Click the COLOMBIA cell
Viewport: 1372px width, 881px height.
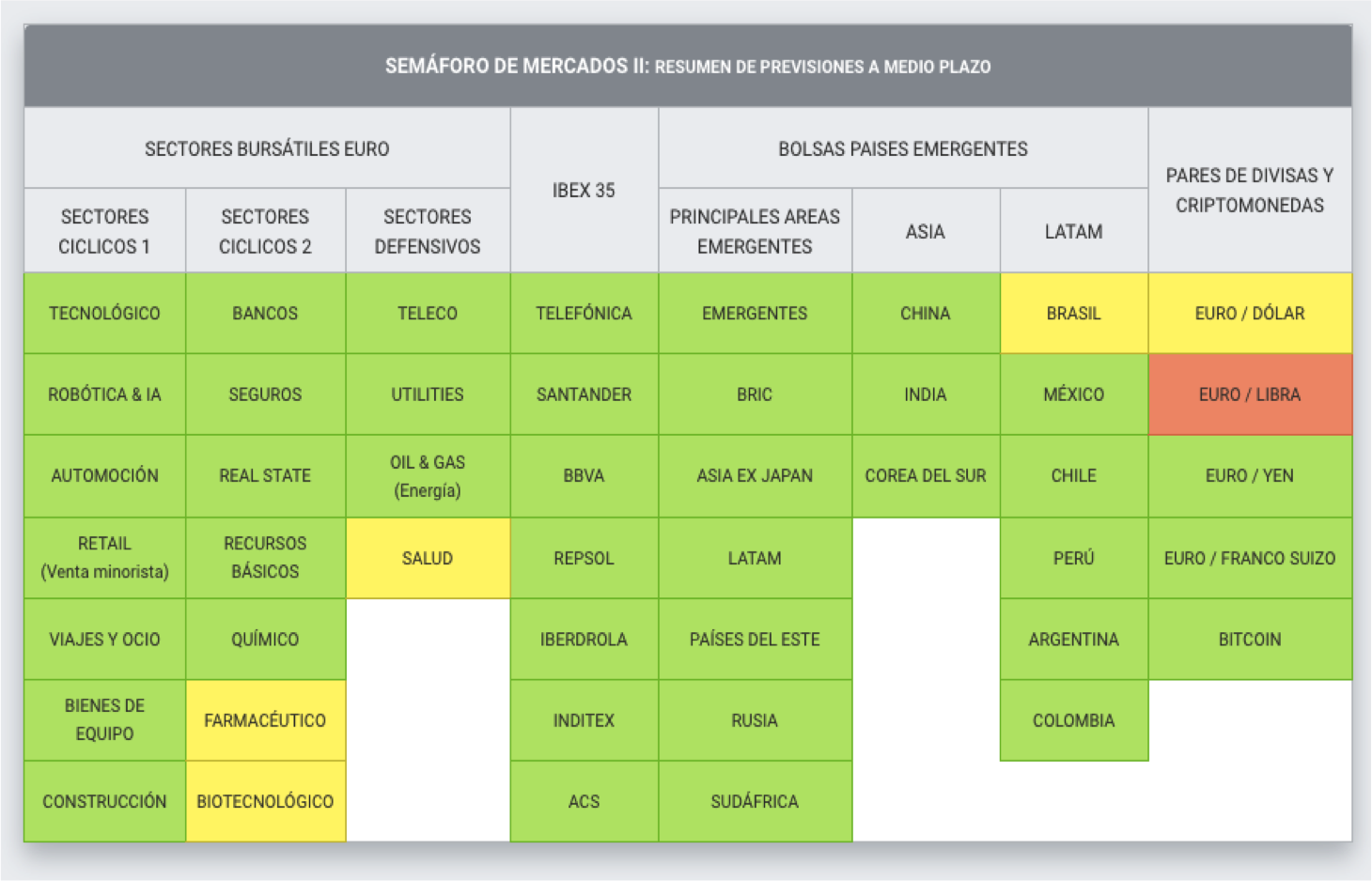(x=1073, y=720)
